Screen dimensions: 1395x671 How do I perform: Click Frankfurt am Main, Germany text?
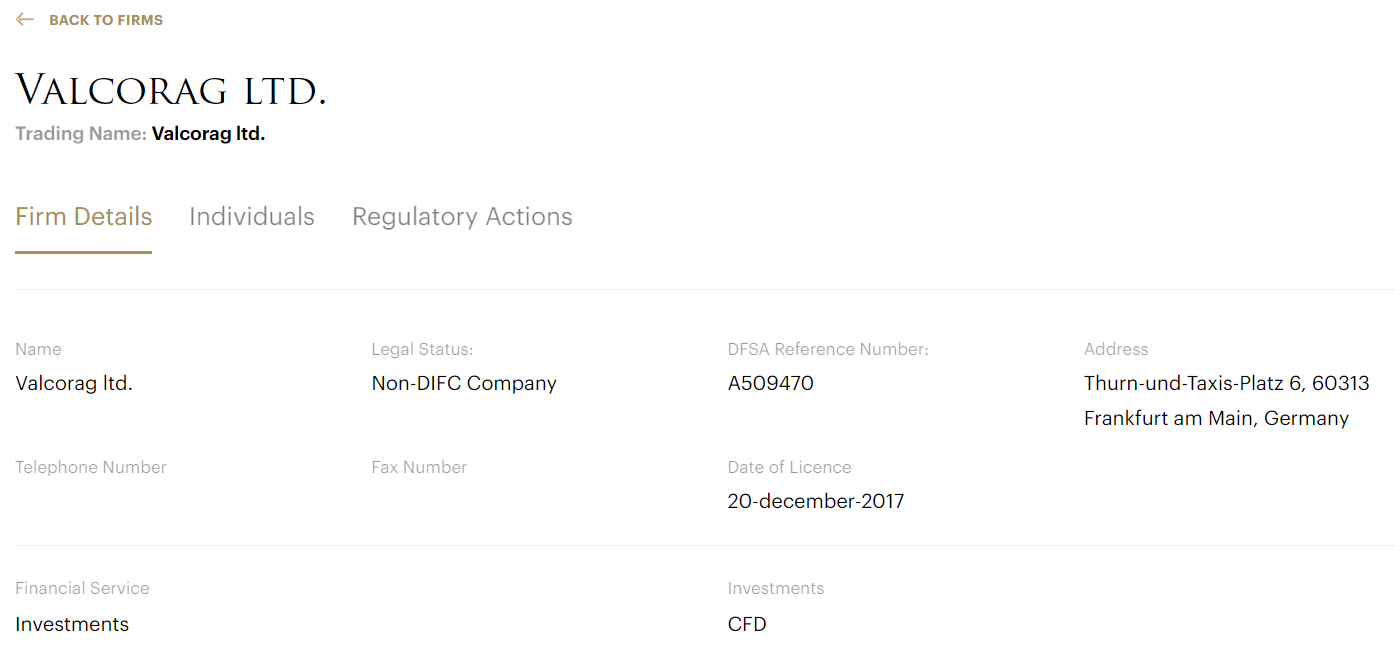pyautogui.click(x=1216, y=418)
